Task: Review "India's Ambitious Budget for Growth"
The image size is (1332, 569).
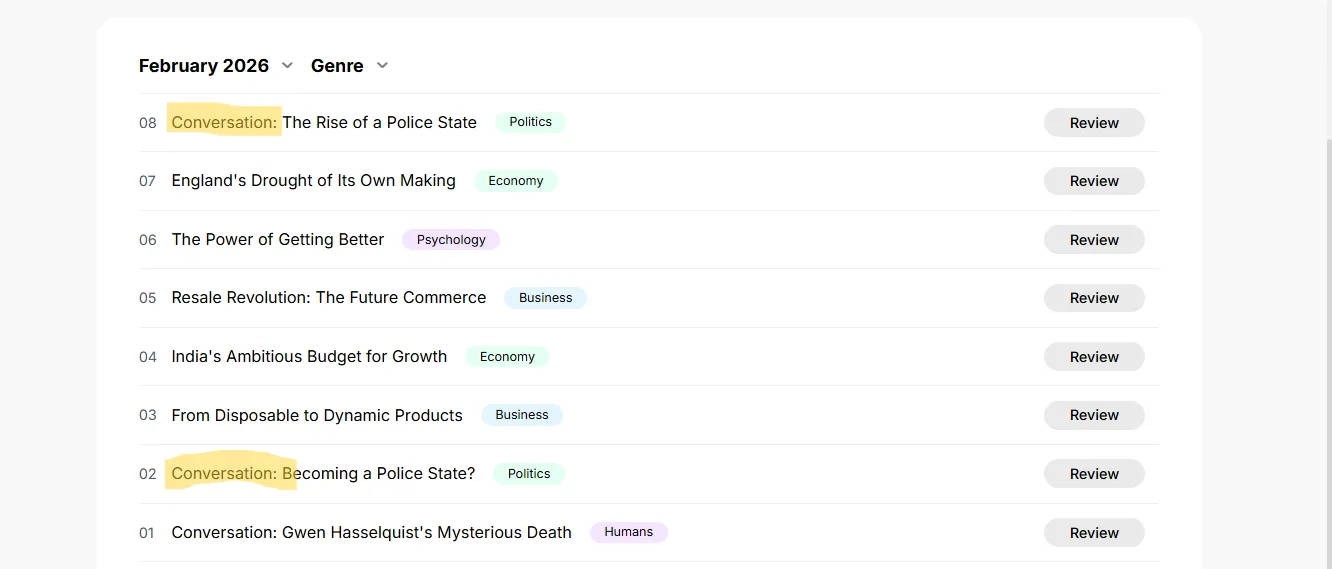Action: point(1094,357)
